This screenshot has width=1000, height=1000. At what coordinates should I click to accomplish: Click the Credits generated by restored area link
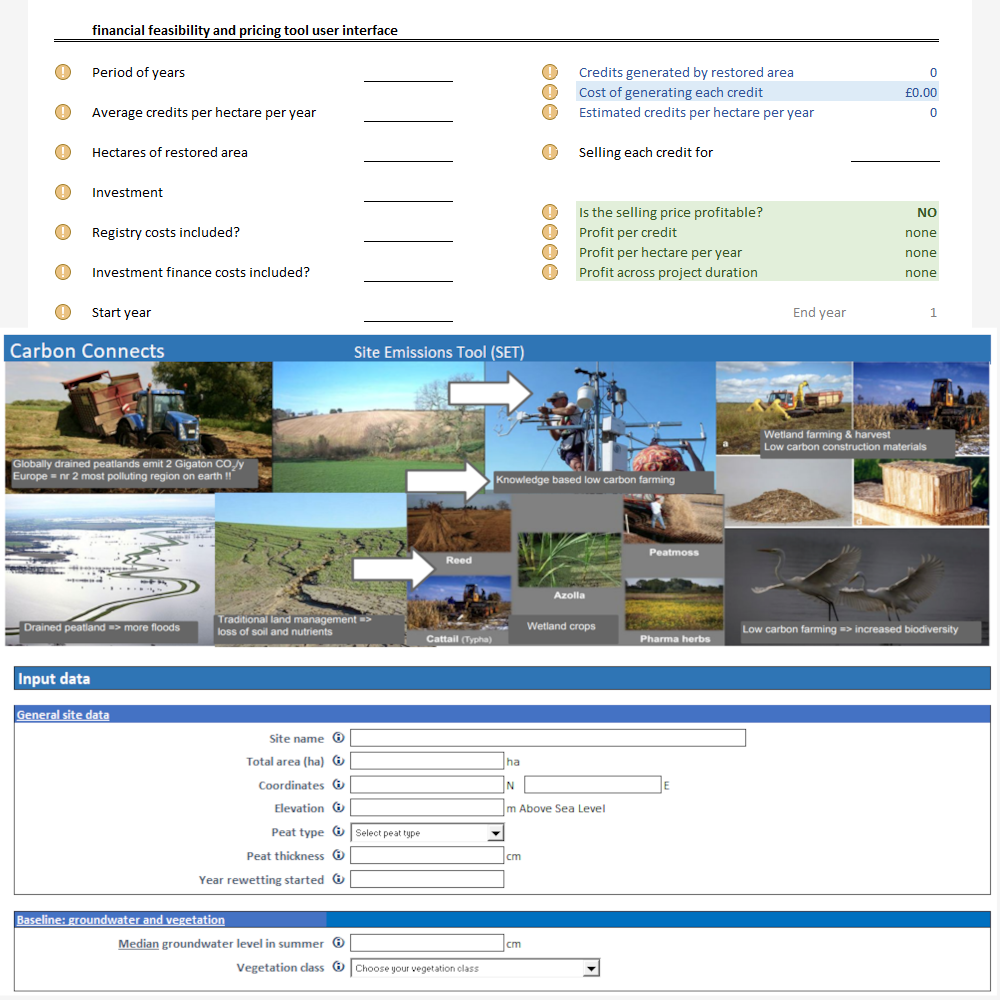686,72
